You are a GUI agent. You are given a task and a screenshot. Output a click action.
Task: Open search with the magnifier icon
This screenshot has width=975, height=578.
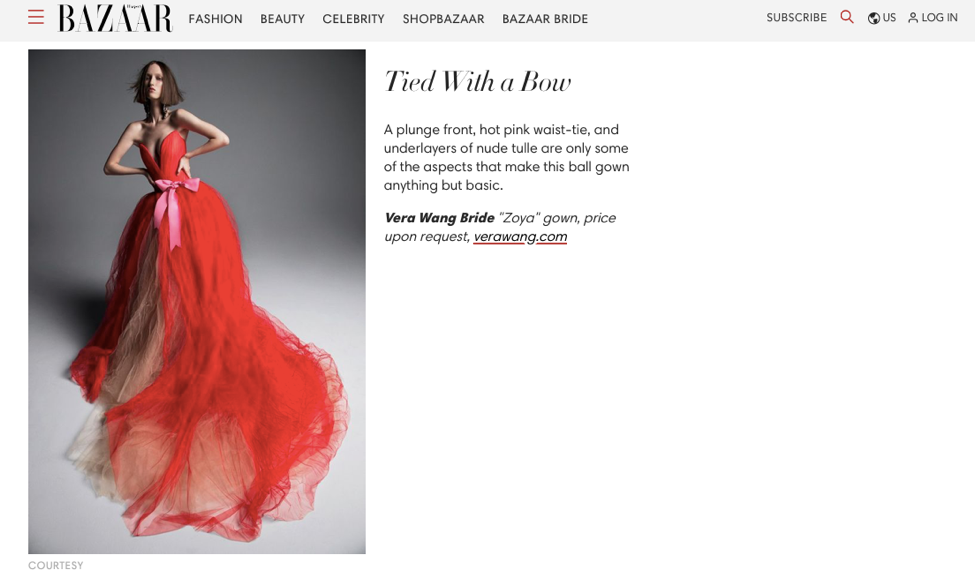846,17
